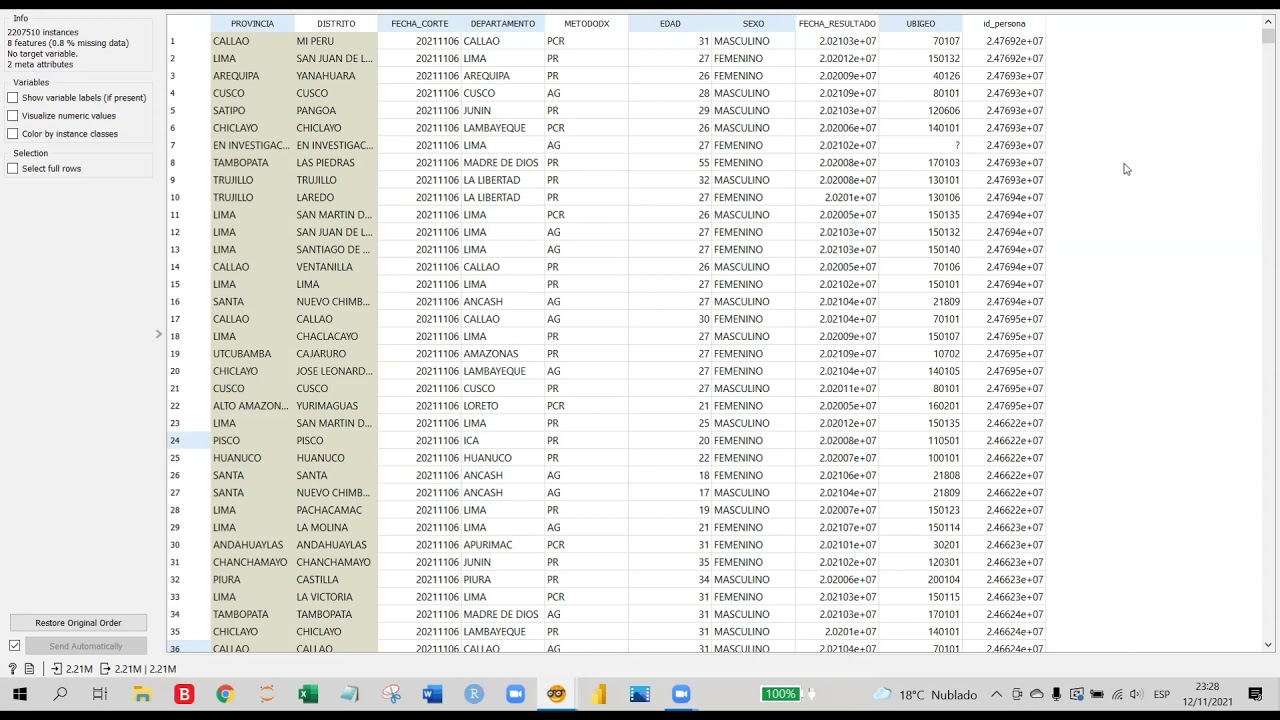Click the battery 100% indicator

(780, 694)
